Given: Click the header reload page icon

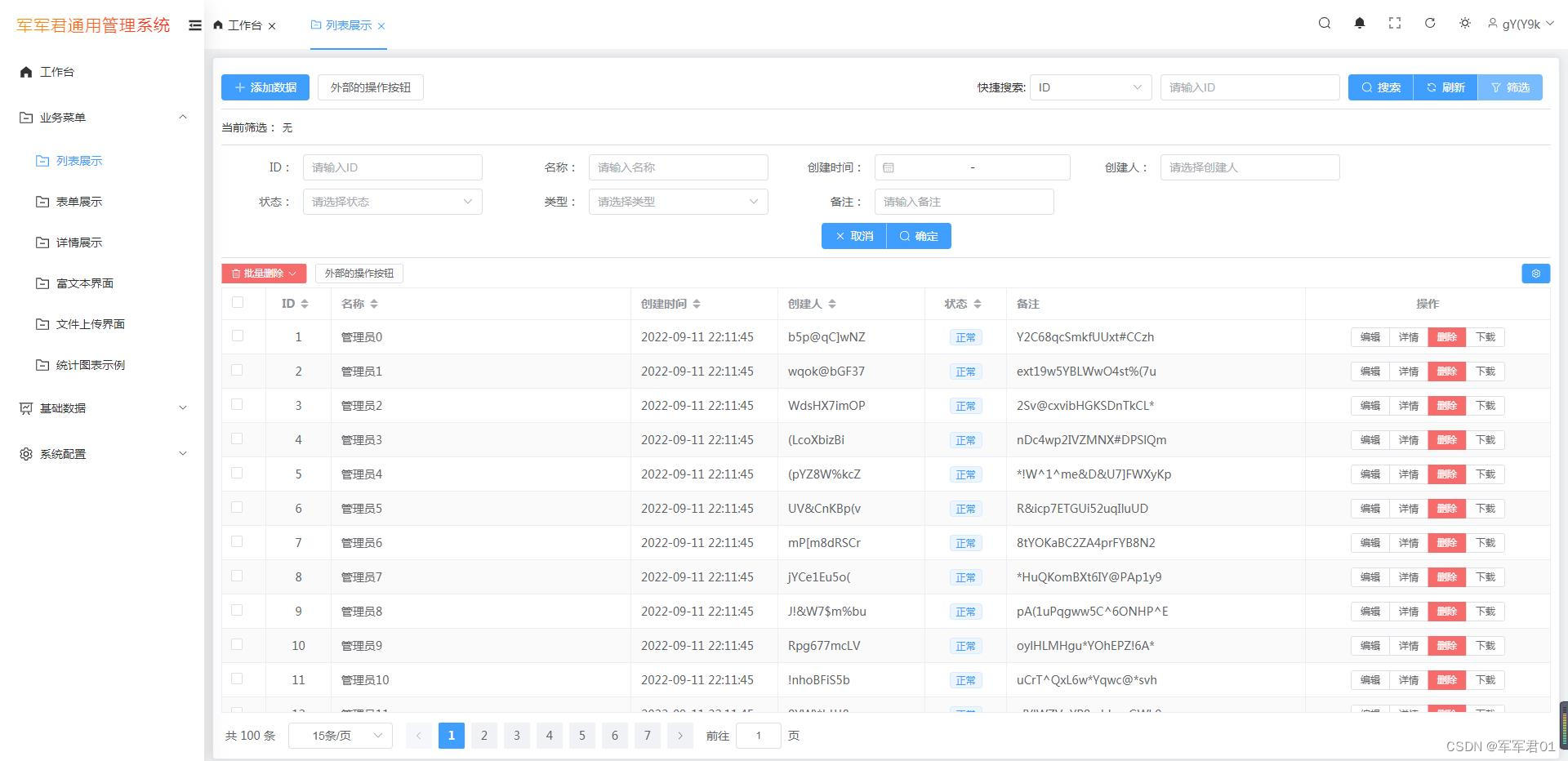Looking at the screenshot, I should [x=1430, y=24].
